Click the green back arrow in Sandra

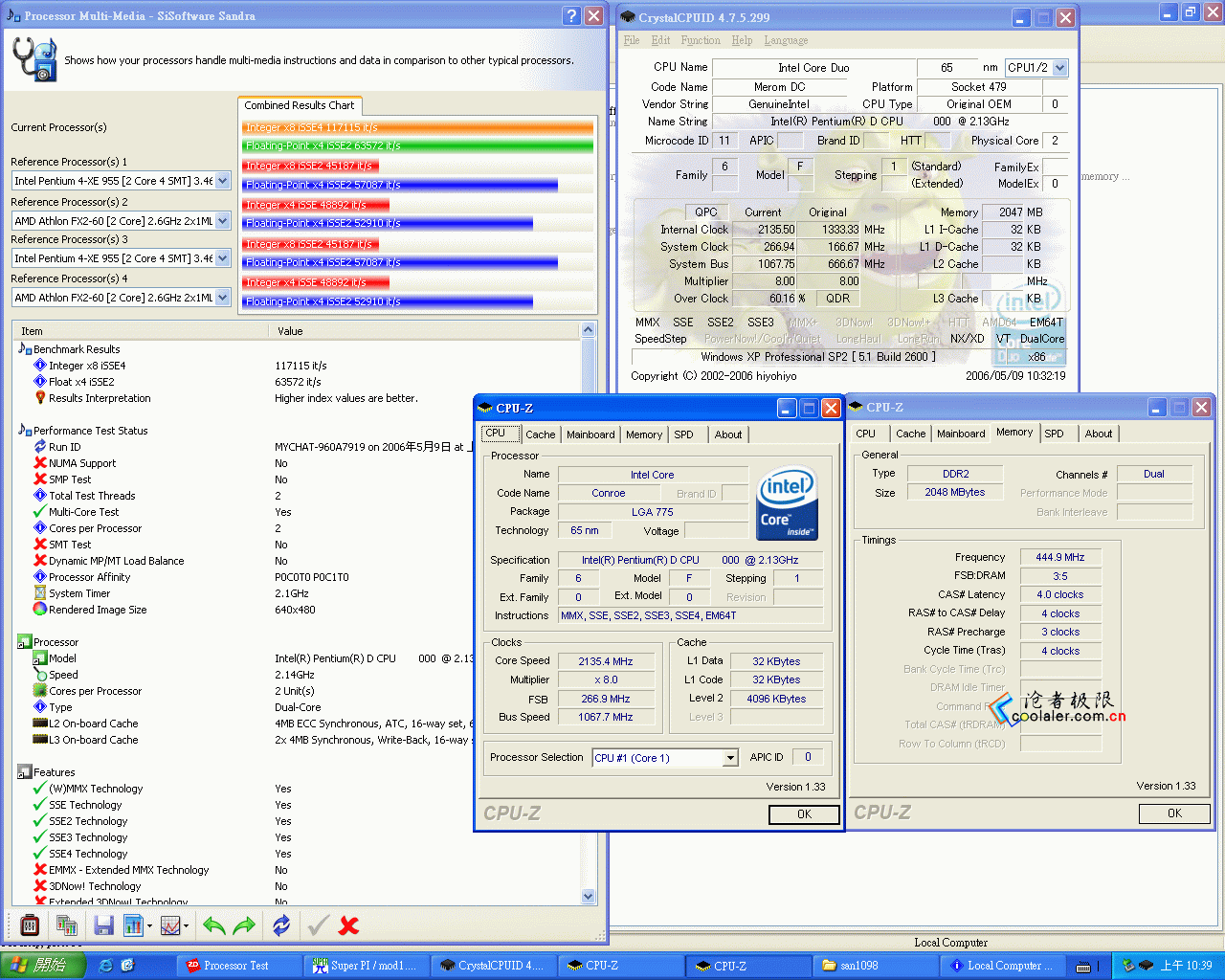[x=214, y=925]
